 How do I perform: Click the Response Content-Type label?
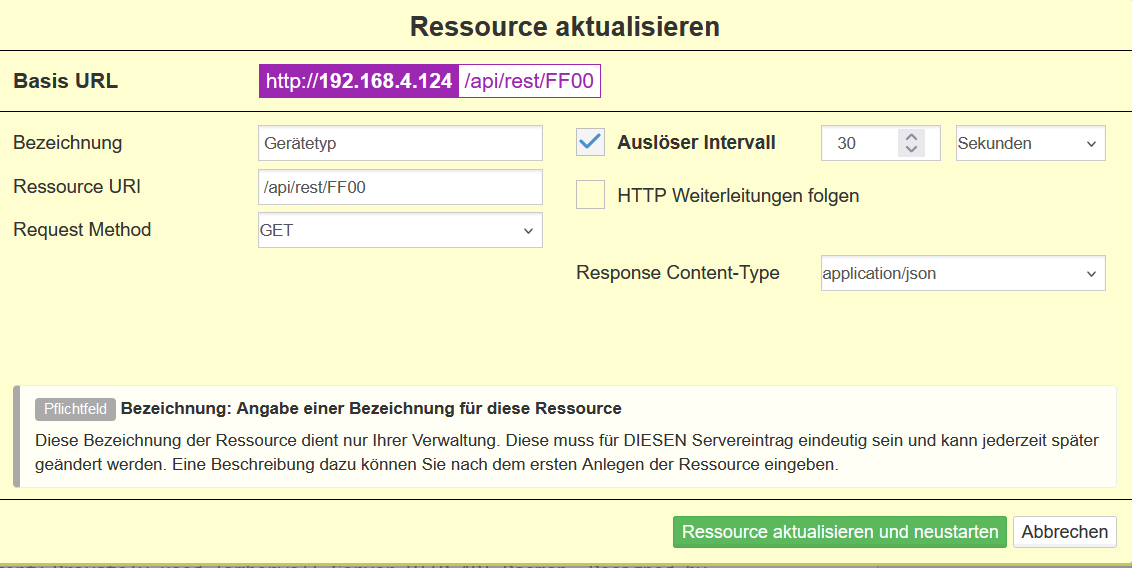click(x=678, y=273)
